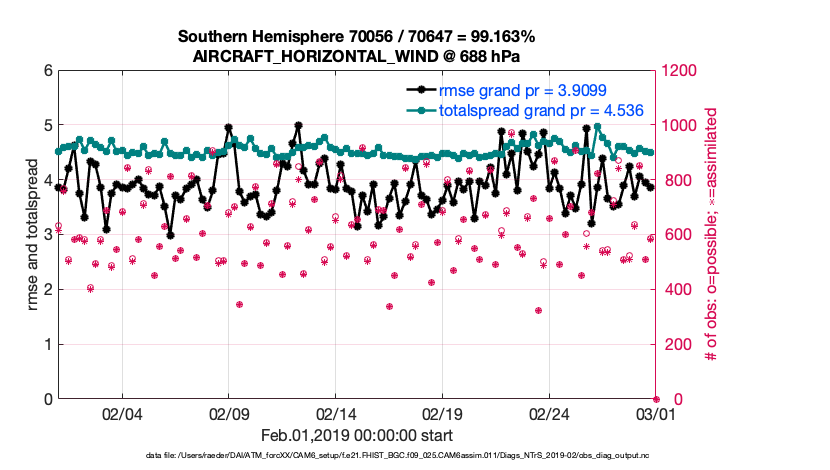Viewport: 830px width, 470px height.
Task: Select the 03/01 end date tick
Action: click(656, 415)
